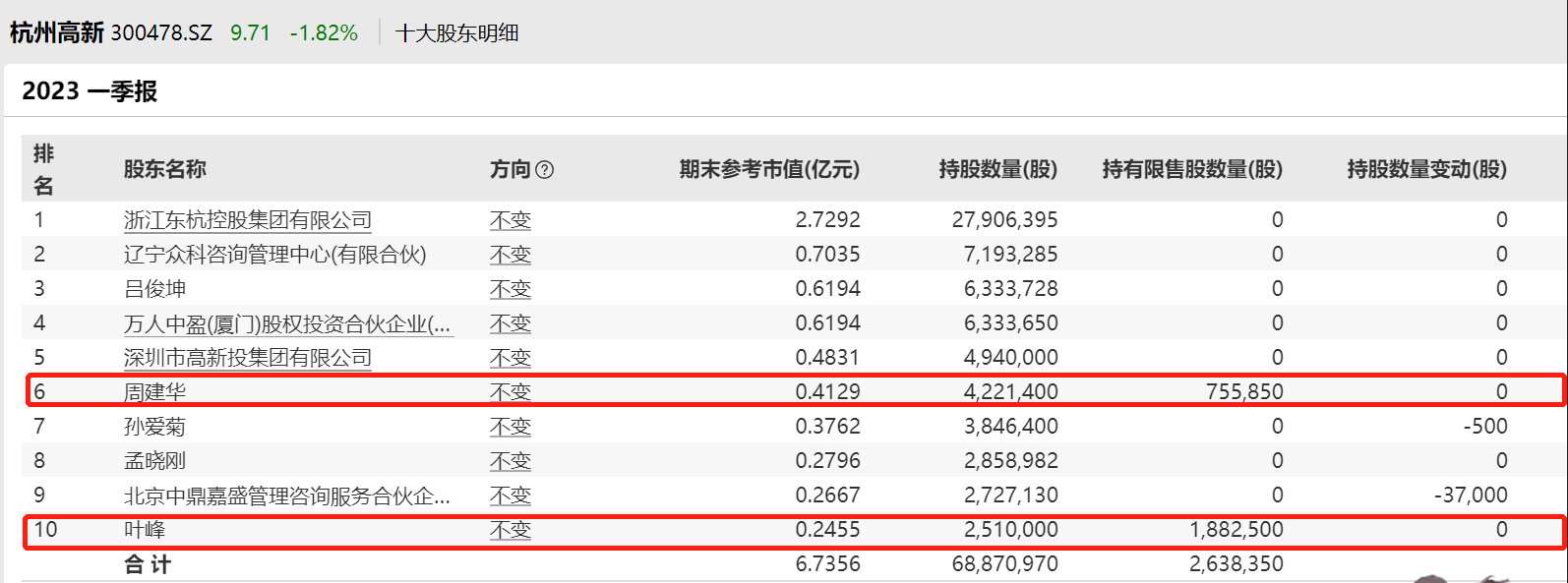
Task: Open 浙江东杭控股集团有限公司 shareholder link
Action: click(248, 220)
